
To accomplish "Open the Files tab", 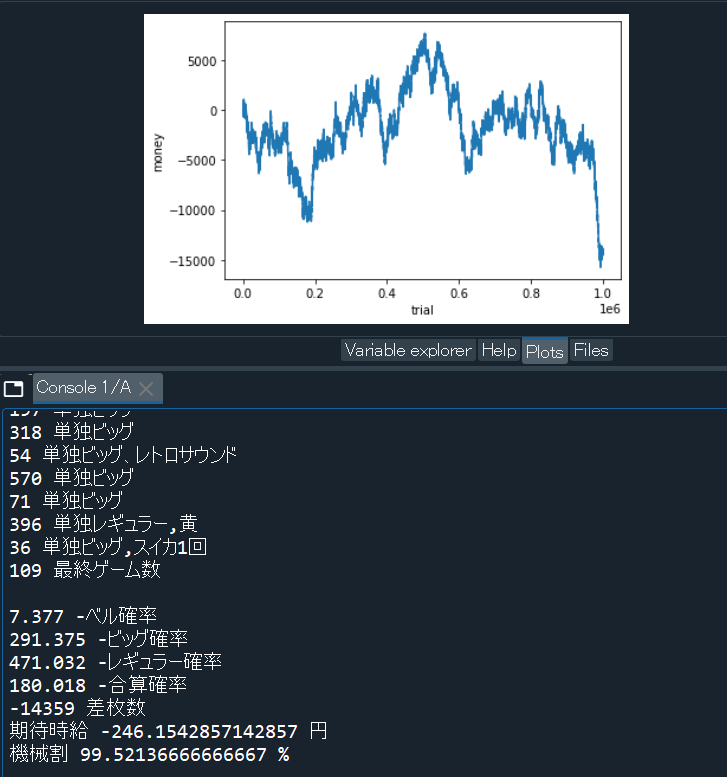I will 591,350.
